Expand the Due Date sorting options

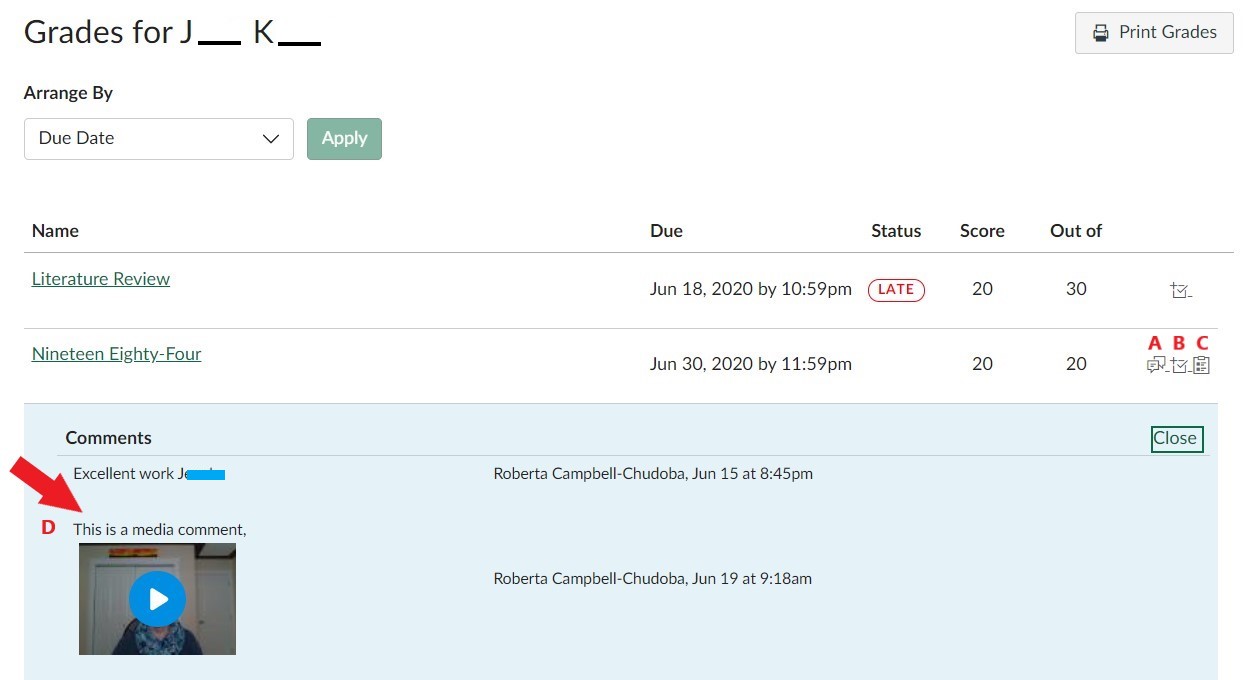tap(158, 138)
